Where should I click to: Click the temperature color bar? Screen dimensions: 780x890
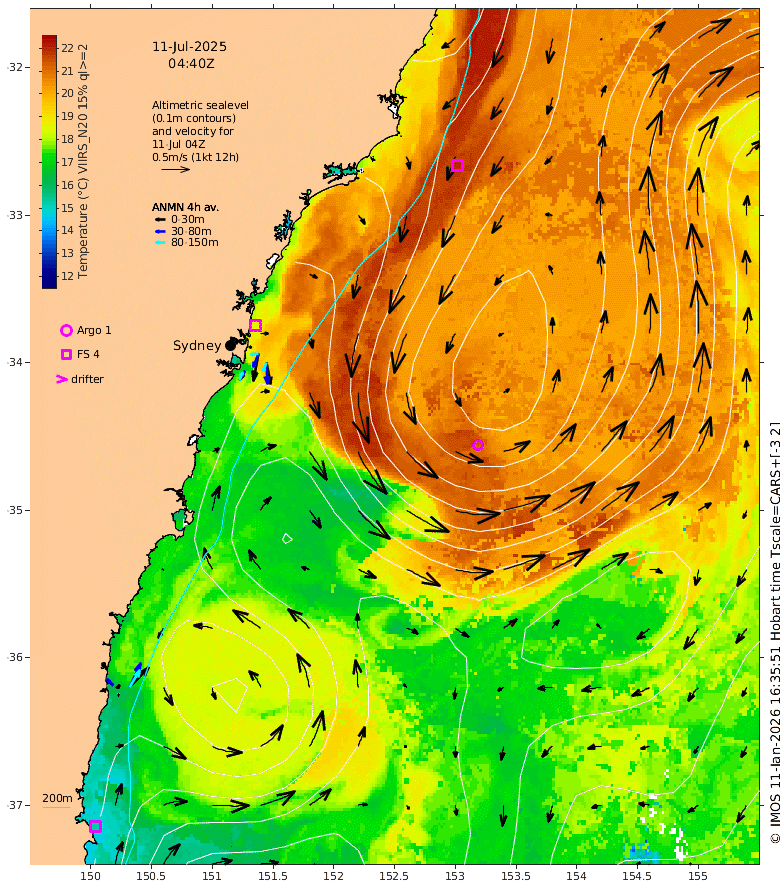click(x=49, y=162)
